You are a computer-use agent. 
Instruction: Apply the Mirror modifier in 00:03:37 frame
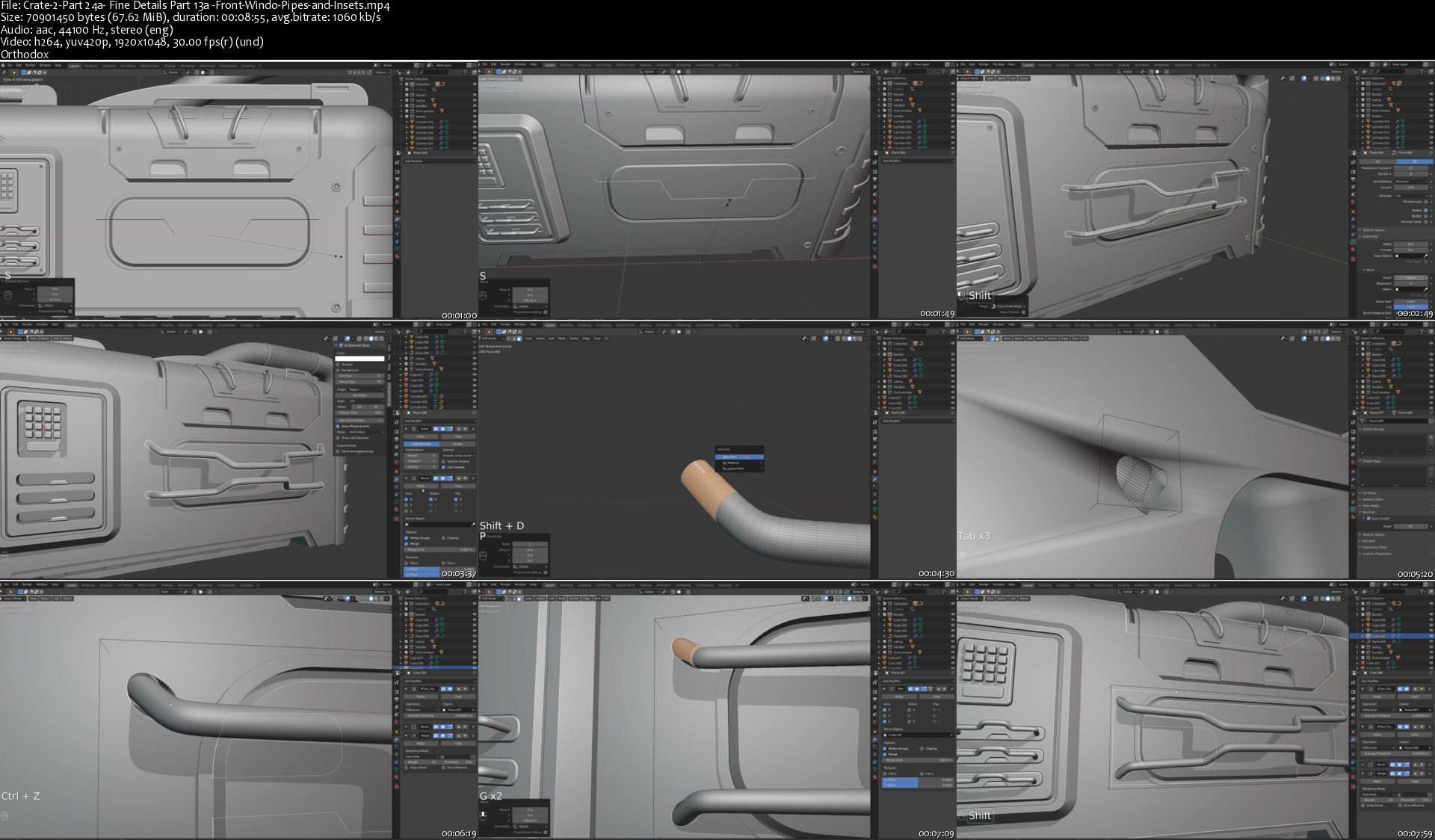coord(421,486)
